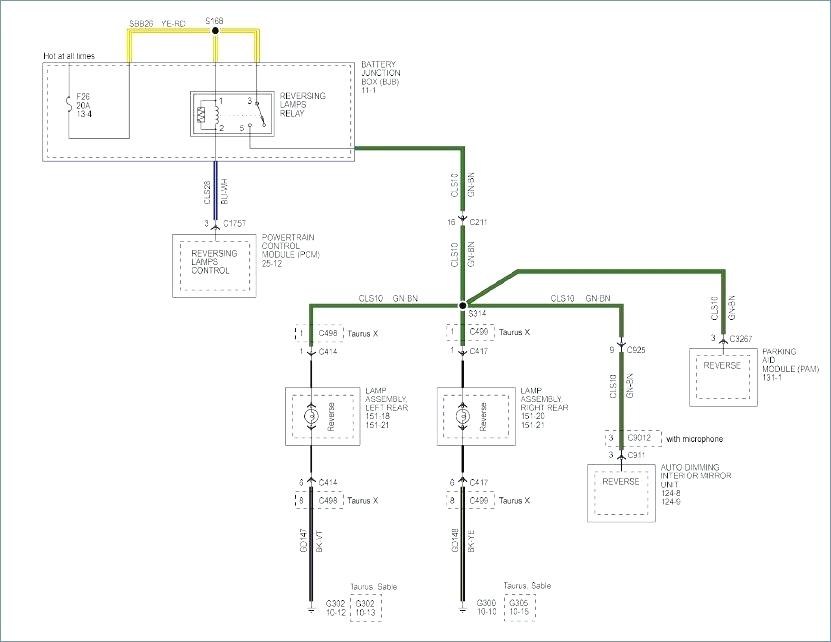Click the G300 ground symbol

(x=463, y=611)
